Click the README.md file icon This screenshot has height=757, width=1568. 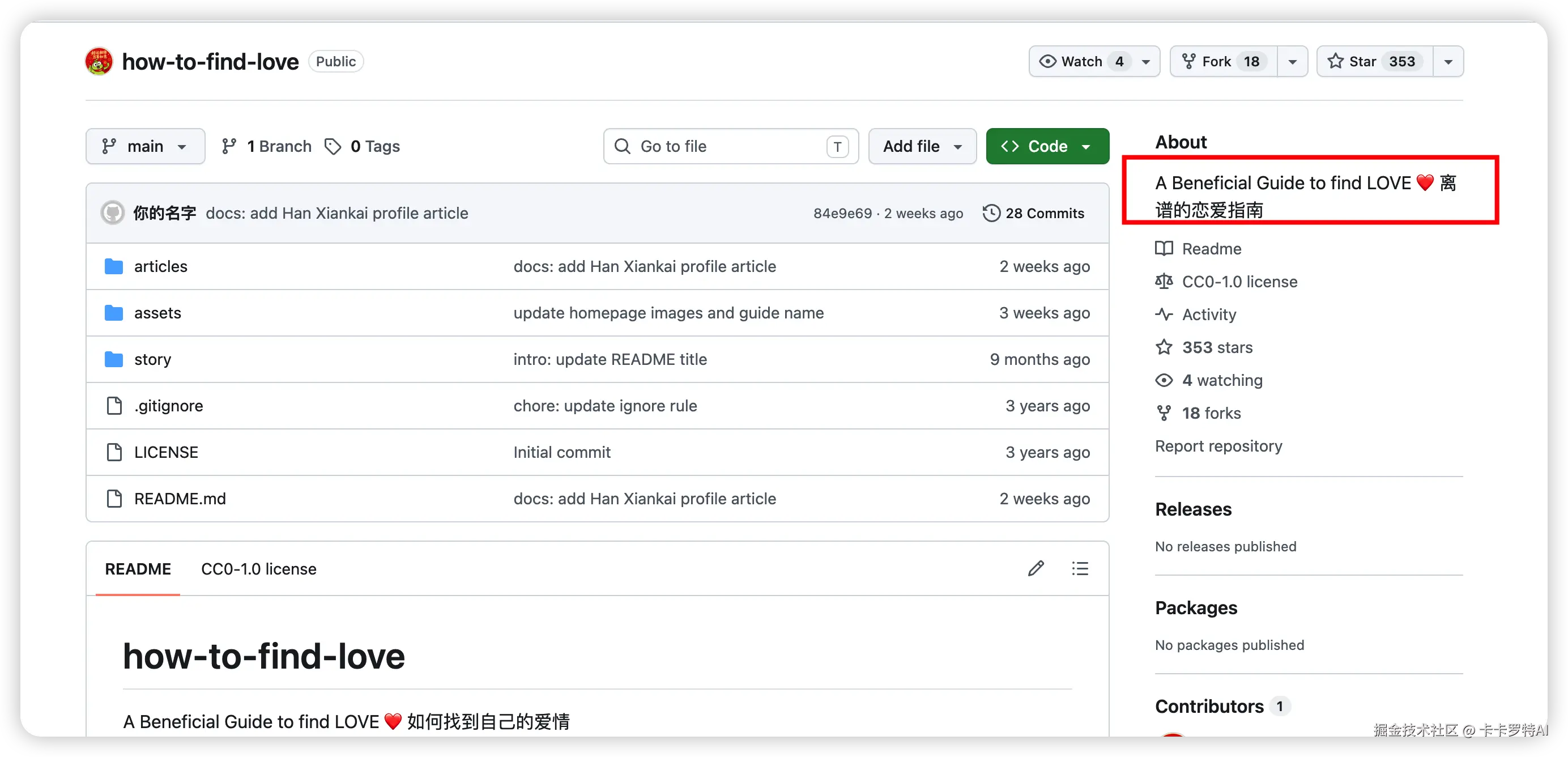pyautogui.click(x=114, y=498)
